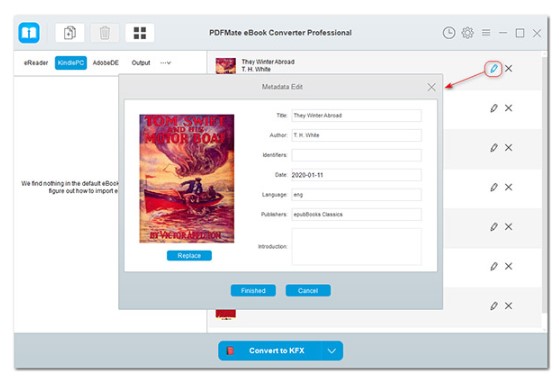
Task: Switch to grid view icon
Action: (x=140, y=33)
